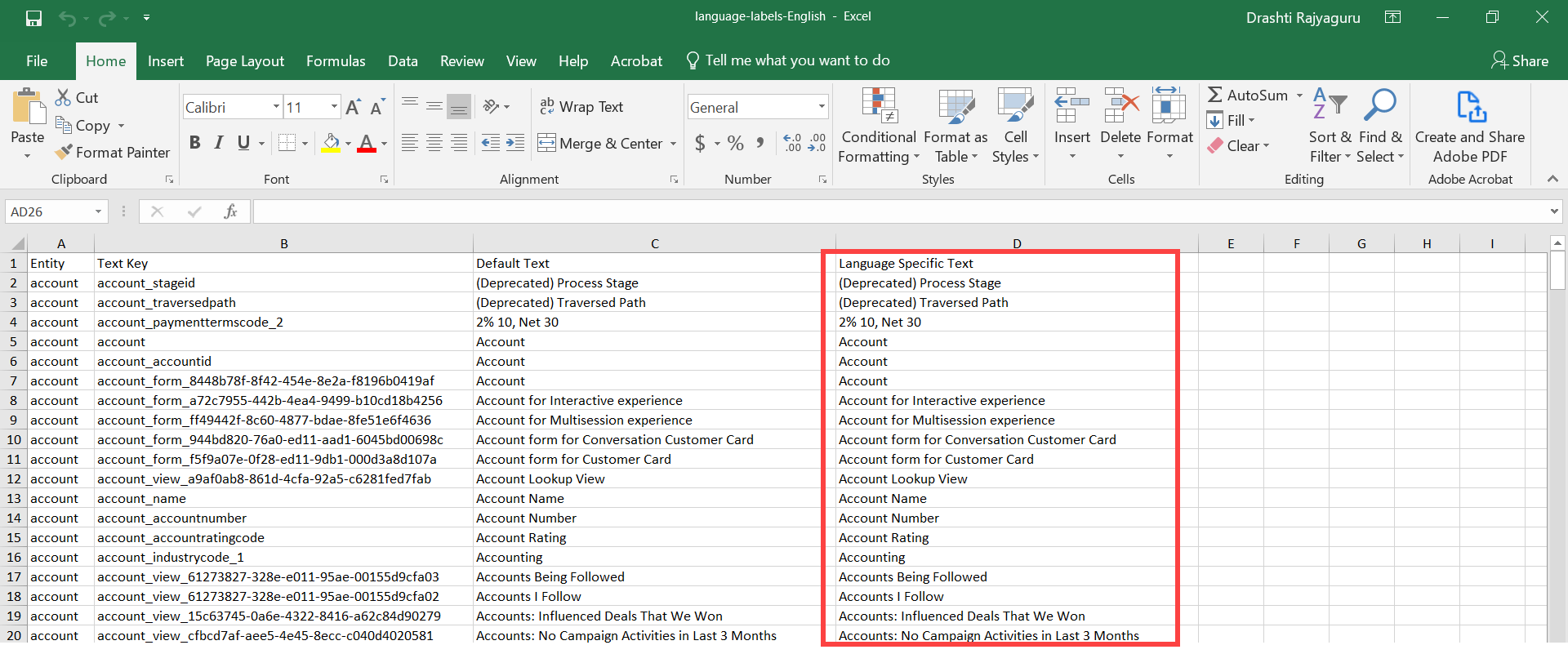Viewport: 1568px width, 654px height.
Task: Apply the yellow Fill Color swatch
Action: coord(331,144)
